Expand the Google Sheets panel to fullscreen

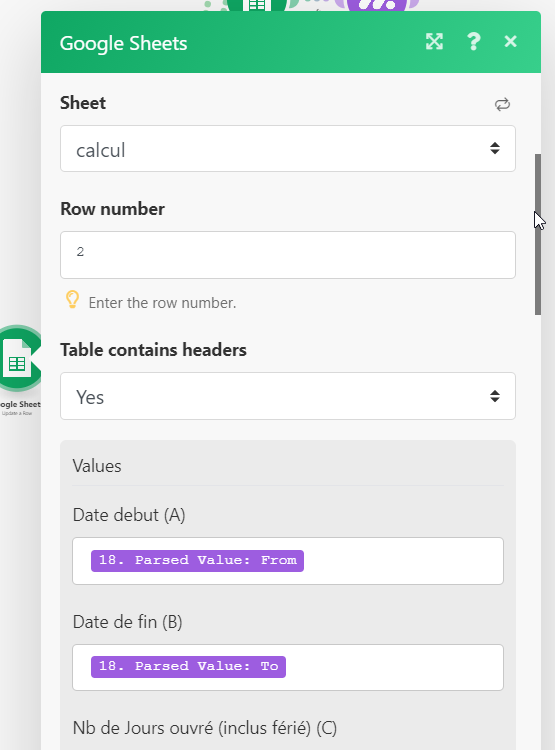point(434,42)
